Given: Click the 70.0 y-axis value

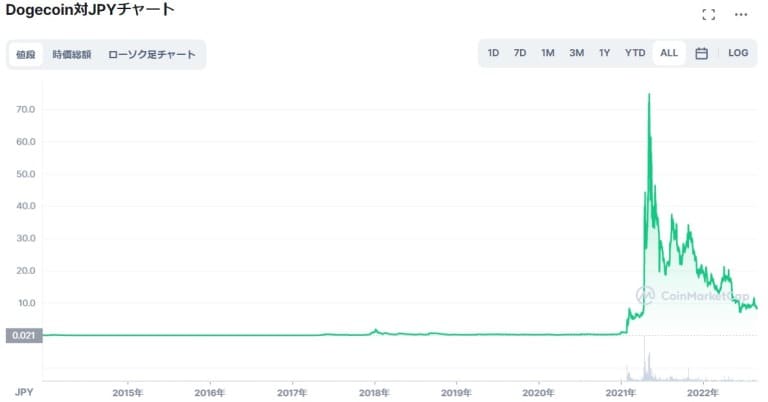Looking at the screenshot, I should (25, 109).
